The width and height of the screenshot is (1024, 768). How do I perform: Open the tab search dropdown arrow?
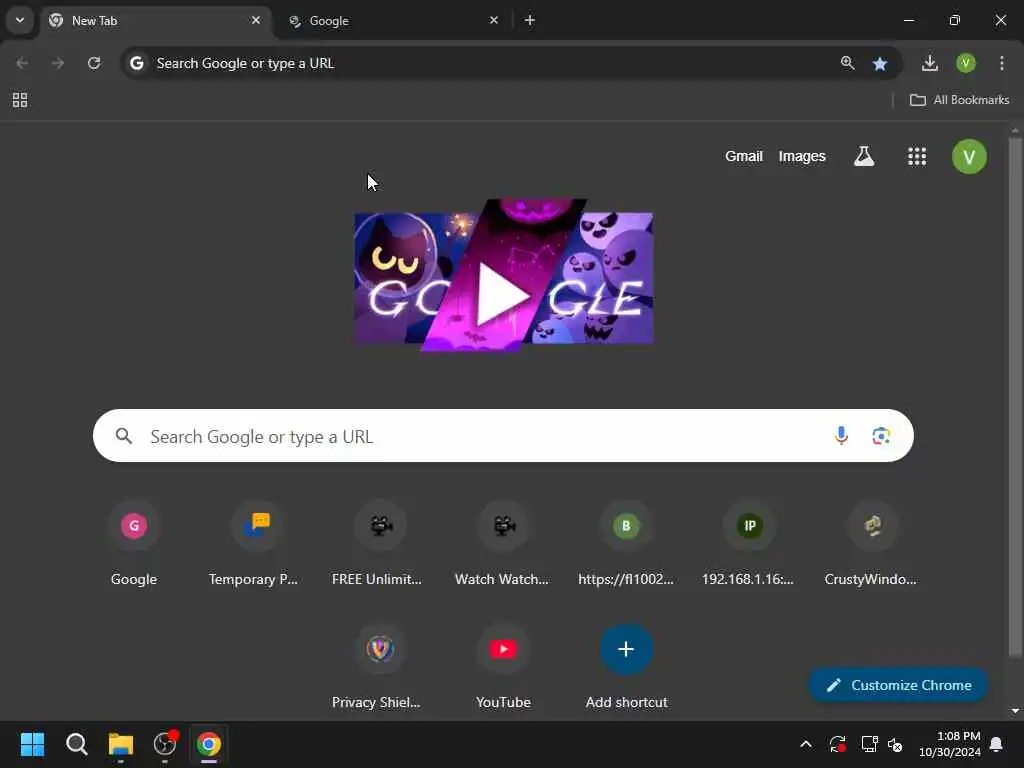(x=20, y=20)
